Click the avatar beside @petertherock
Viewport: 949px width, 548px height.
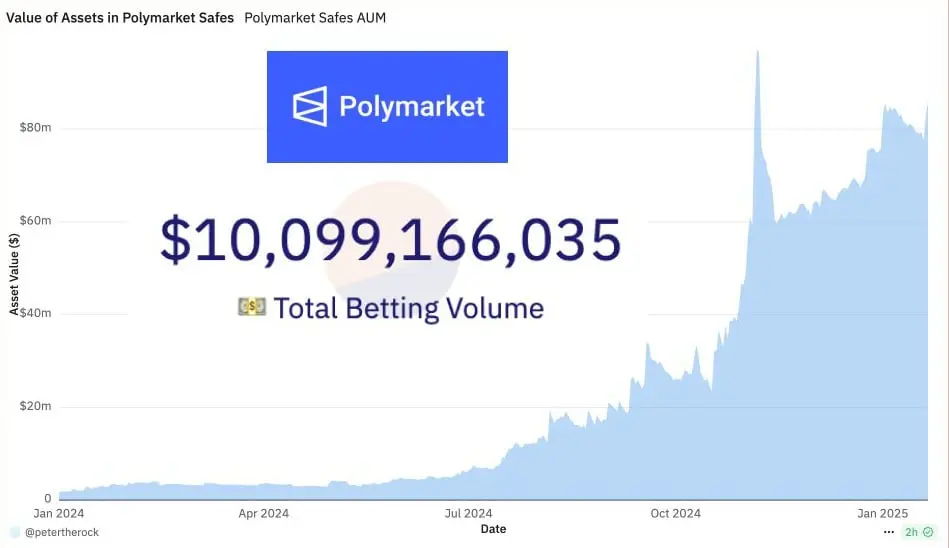(x=14, y=532)
